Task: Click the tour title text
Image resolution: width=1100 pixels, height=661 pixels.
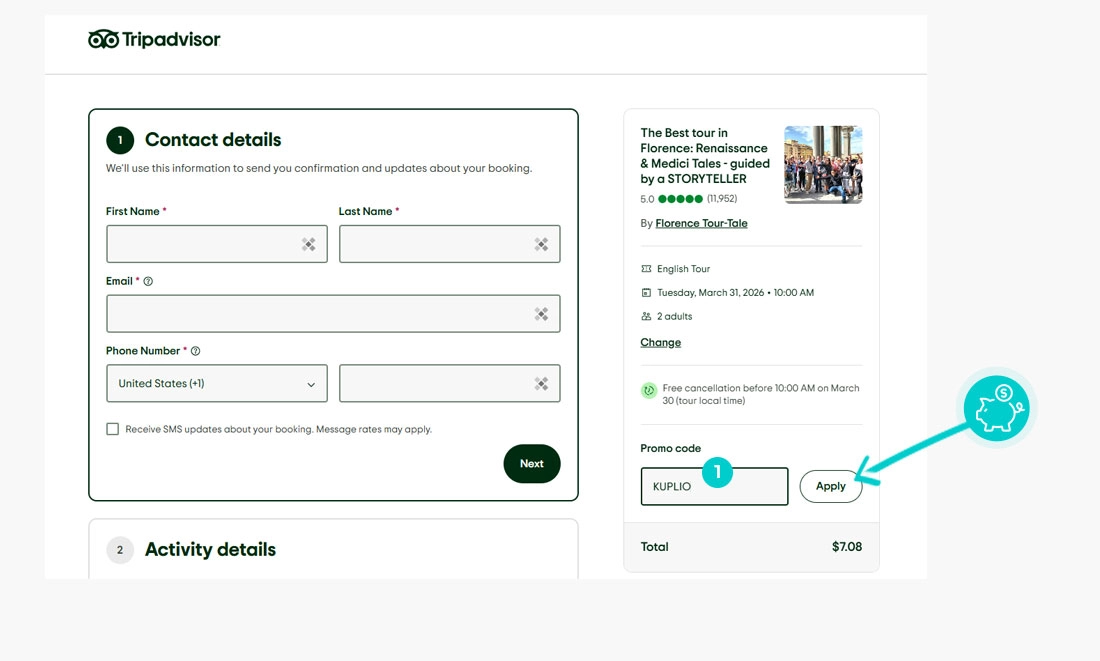Action: click(705, 156)
